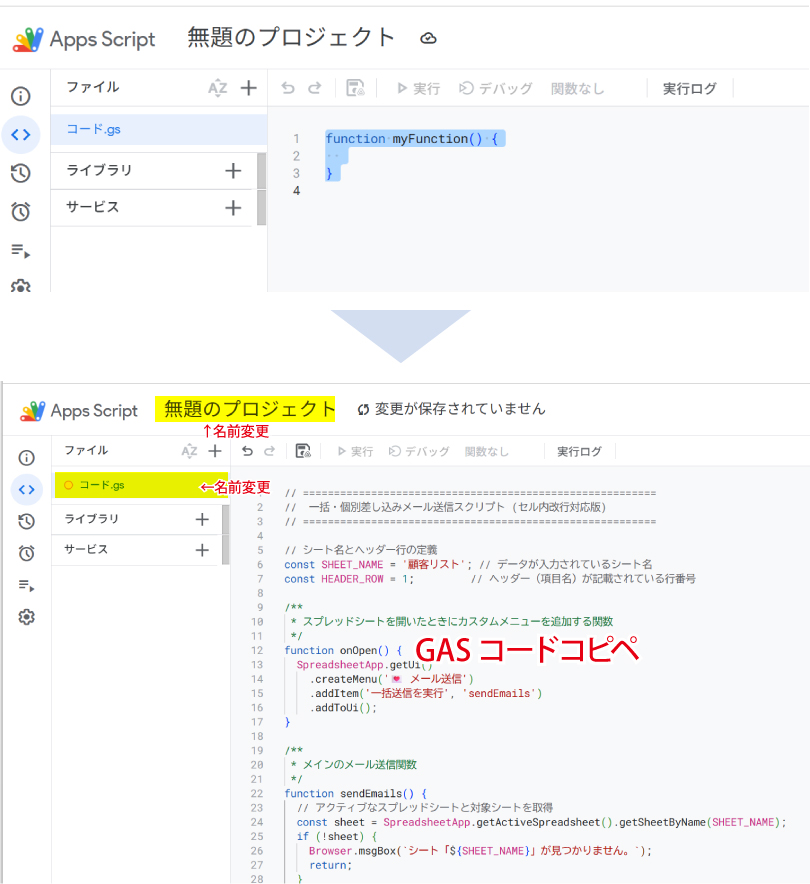This screenshot has width=810, height=884.
Task: Open 関数なし function dropdown in lower toolbar
Action: pos(486,452)
